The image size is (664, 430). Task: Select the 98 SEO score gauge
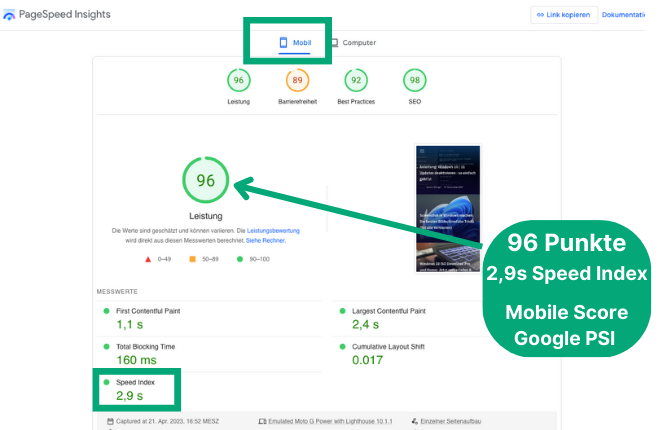click(x=415, y=80)
